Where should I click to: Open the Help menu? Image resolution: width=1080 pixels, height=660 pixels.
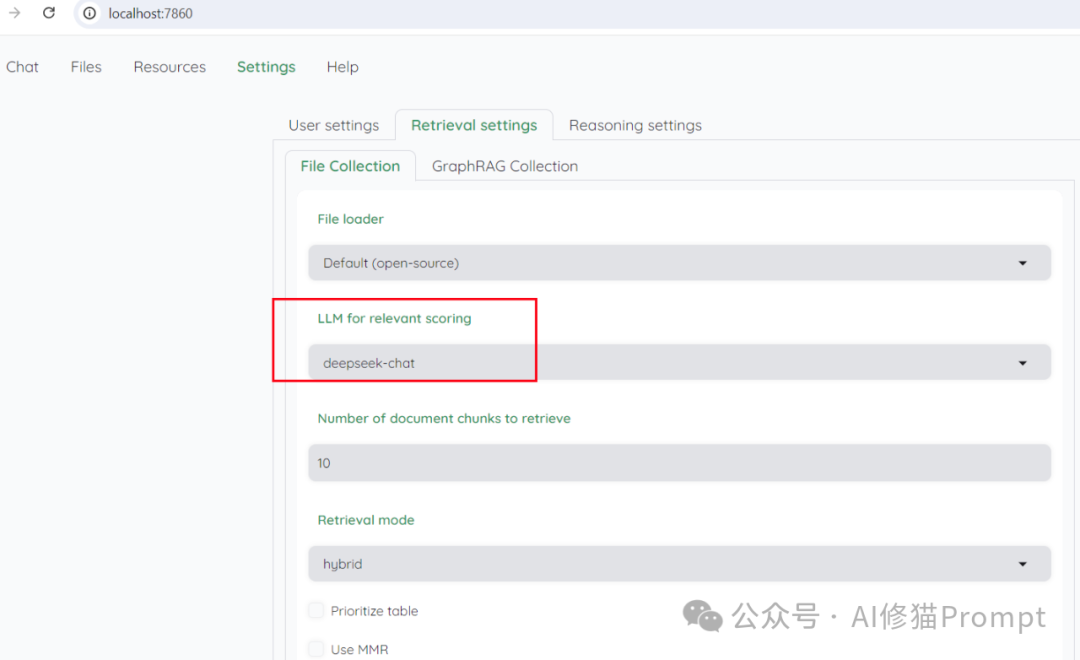[x=342, y=66]
